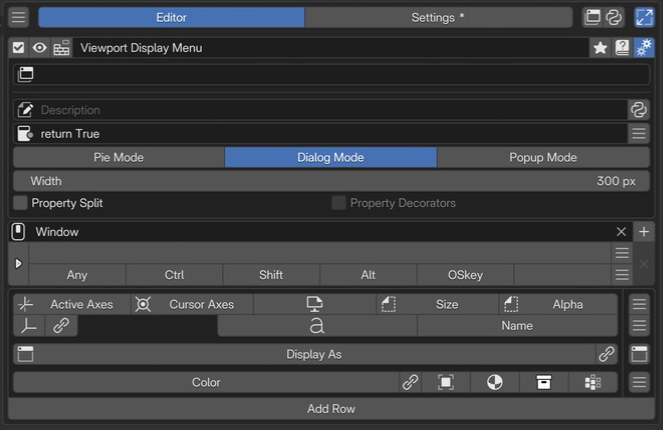Toggle the Alt modifier
Image resolution: width=663 pixels, height=430 pixels.
click(368, 275)
